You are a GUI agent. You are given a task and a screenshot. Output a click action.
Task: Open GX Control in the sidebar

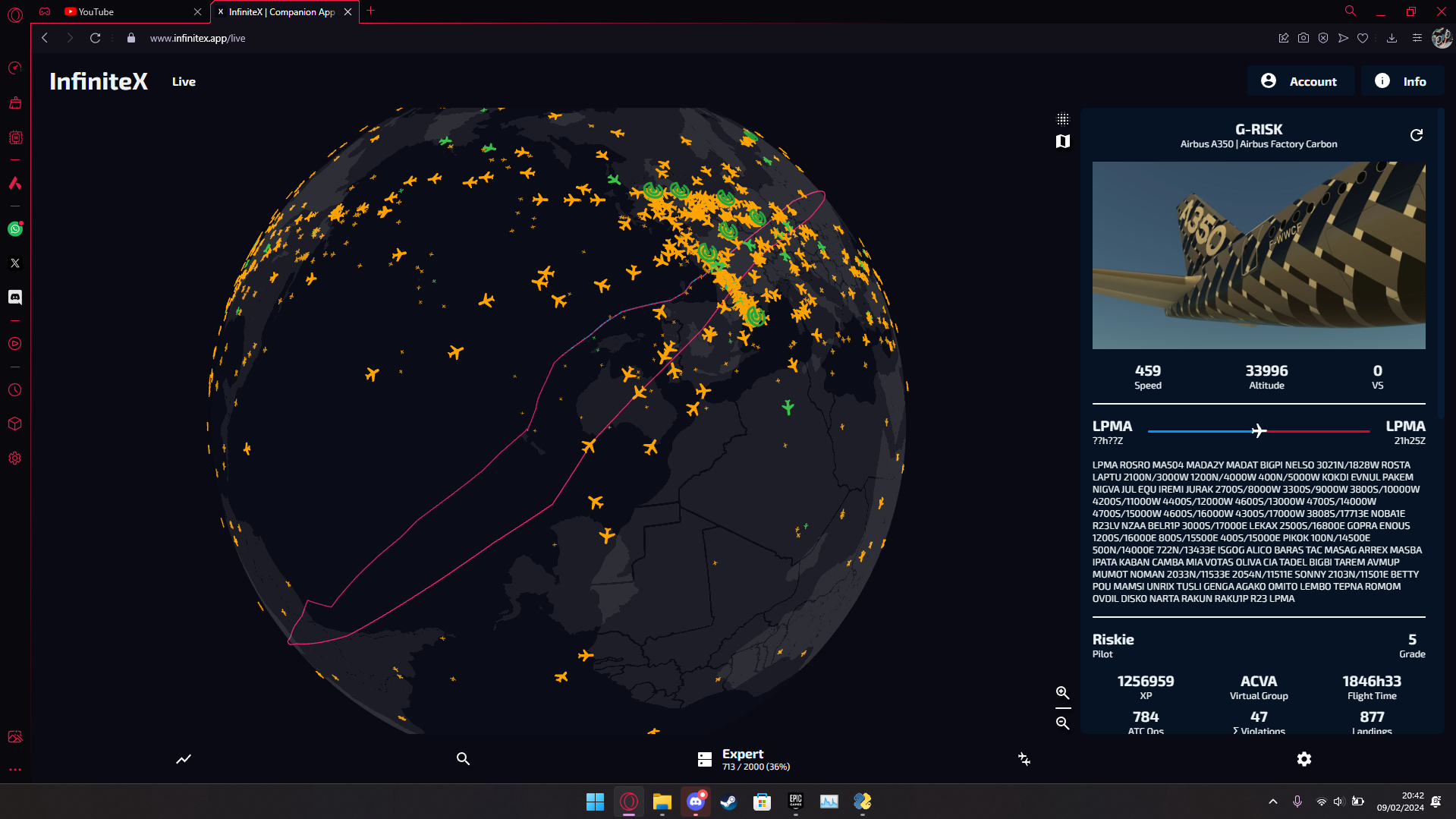15,68
